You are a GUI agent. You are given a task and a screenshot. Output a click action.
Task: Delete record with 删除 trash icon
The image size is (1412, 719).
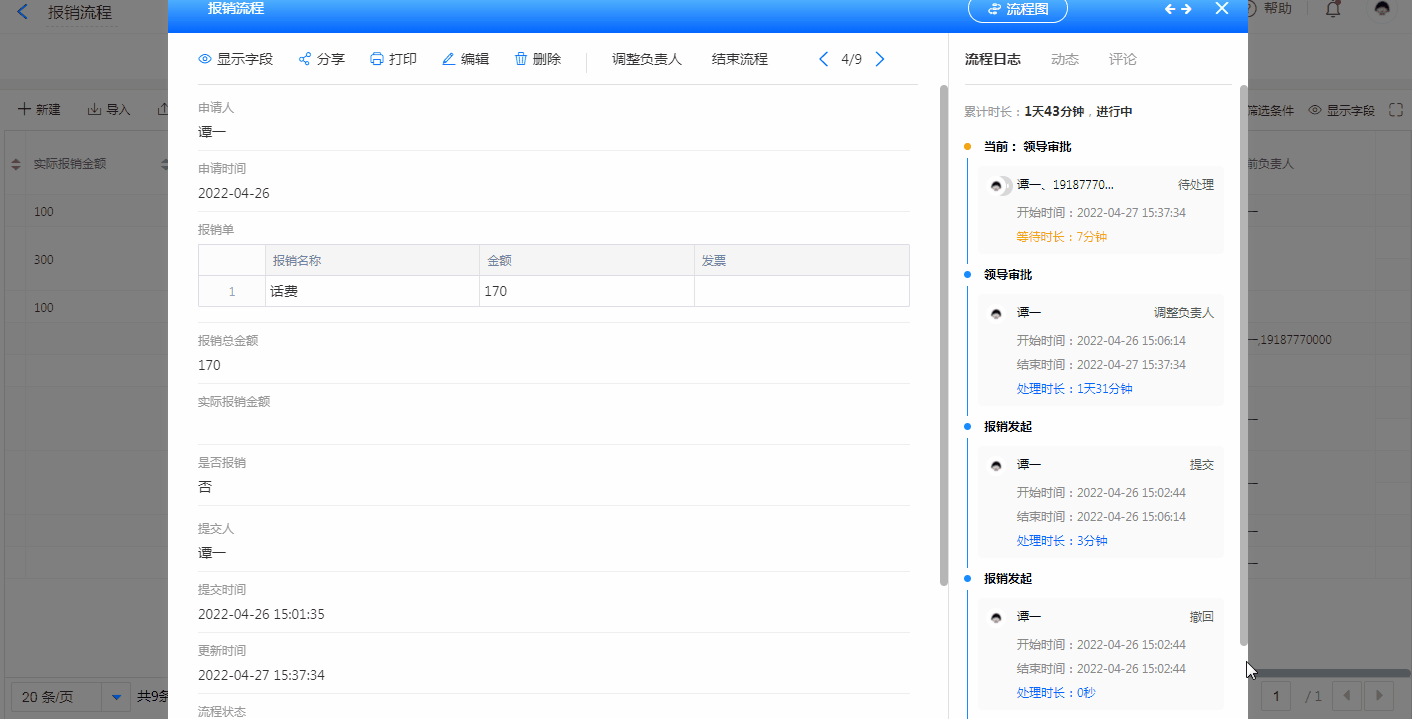coord(521,59)
